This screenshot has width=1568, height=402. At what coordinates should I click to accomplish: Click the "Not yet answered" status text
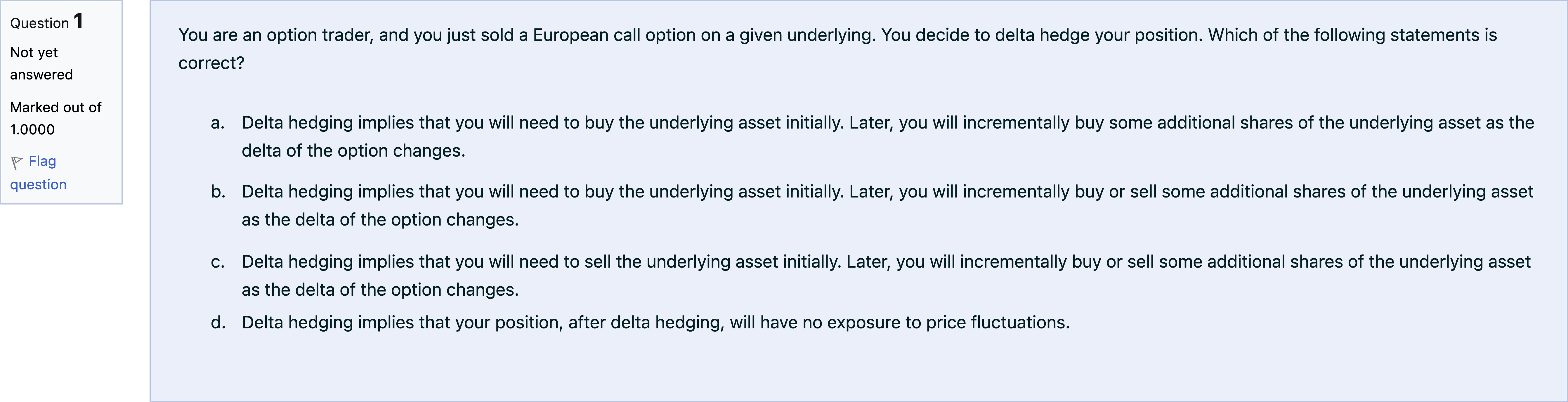pyautogui.click(x=41, y=63)
